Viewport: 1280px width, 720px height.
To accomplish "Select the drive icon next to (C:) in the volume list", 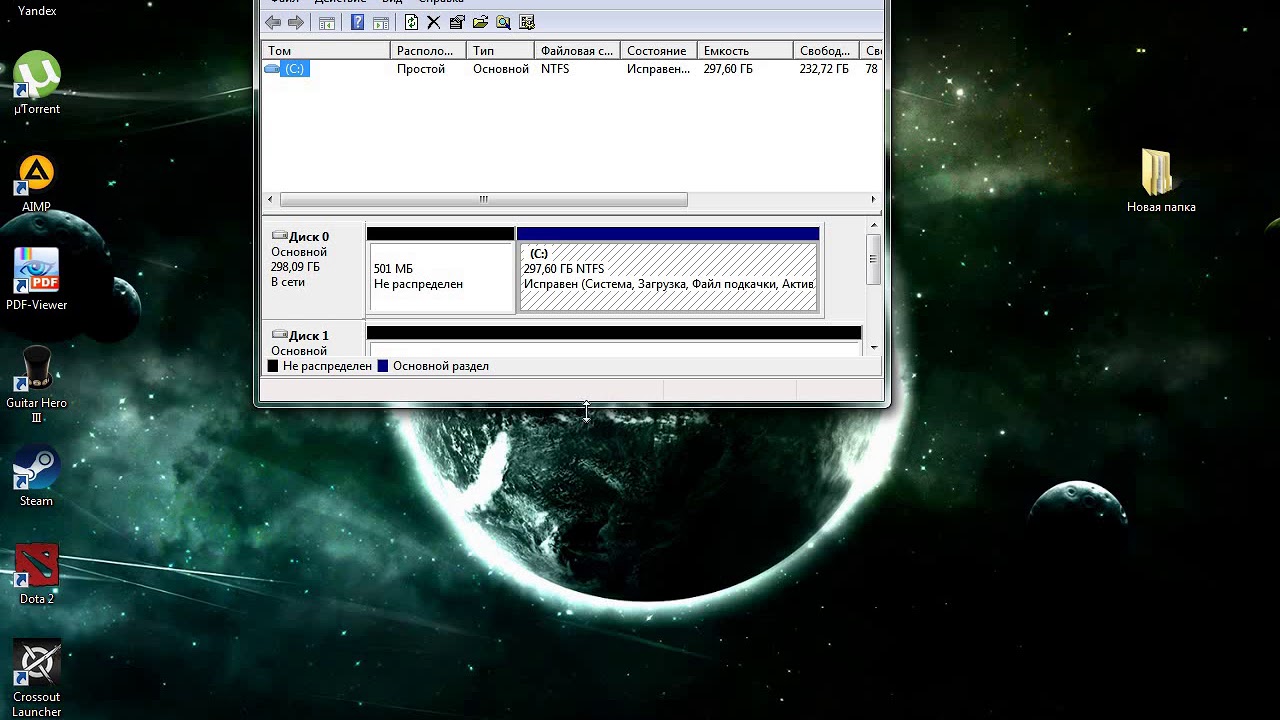I will point(272,69).
